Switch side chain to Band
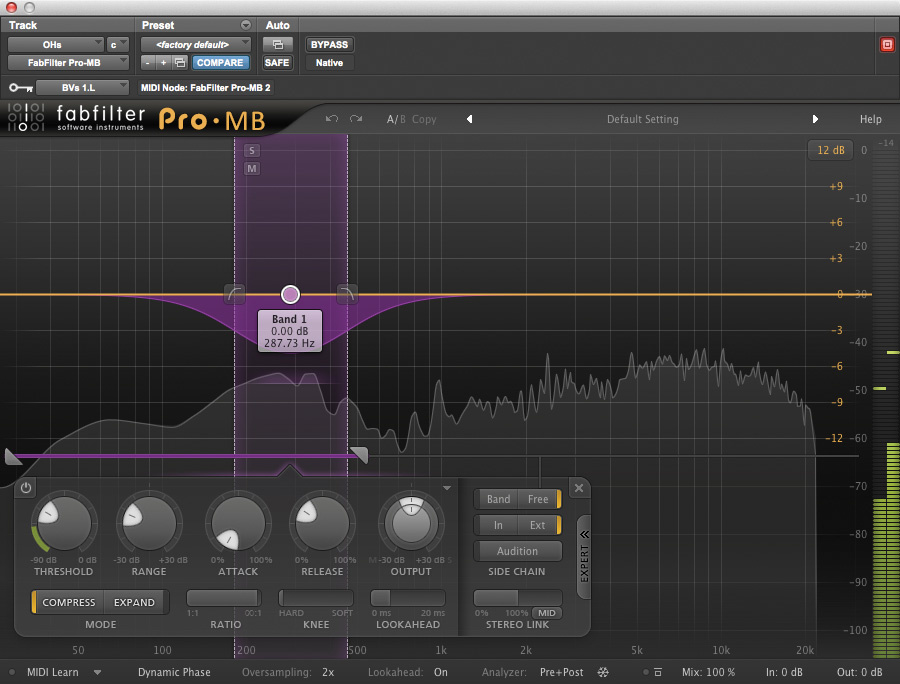Viewport: 900px width, 684px height. pos(498,499)
